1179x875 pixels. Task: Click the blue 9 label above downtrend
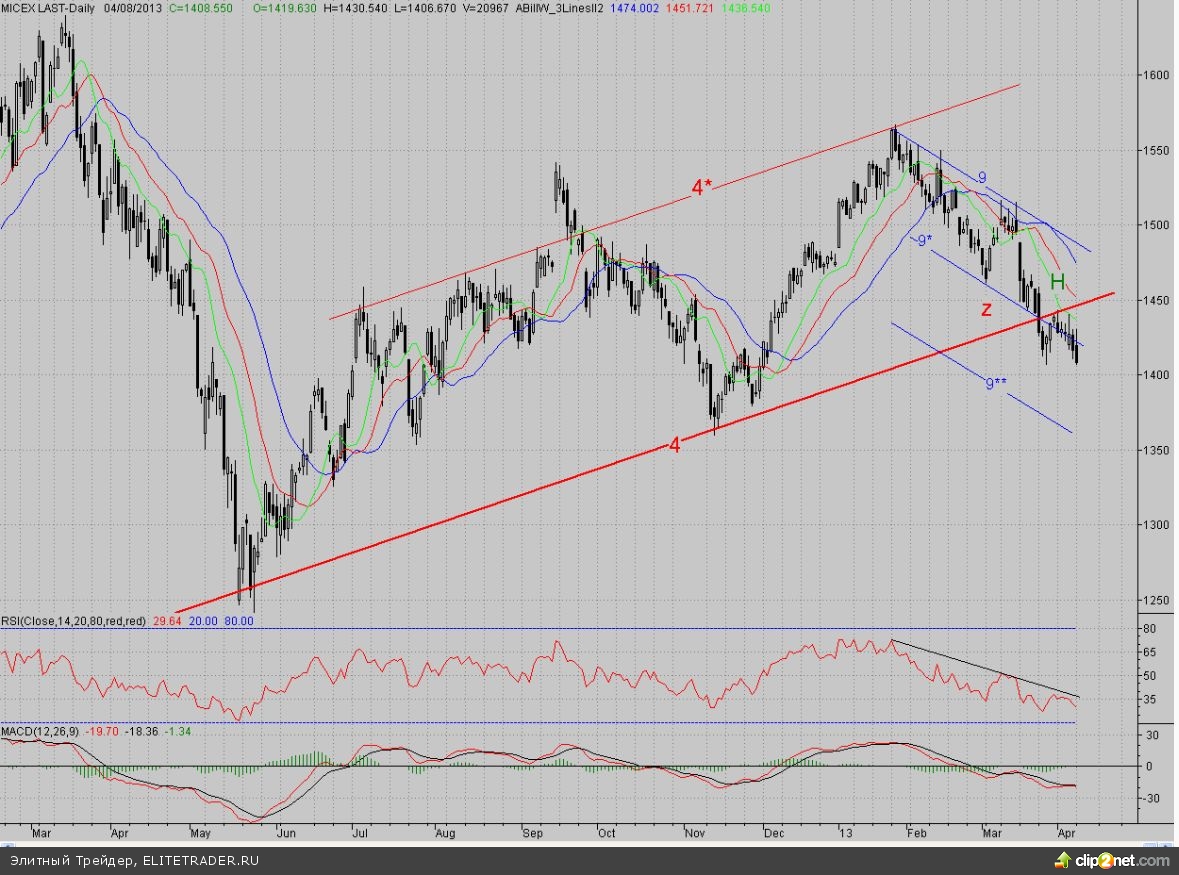click(982, 177)
